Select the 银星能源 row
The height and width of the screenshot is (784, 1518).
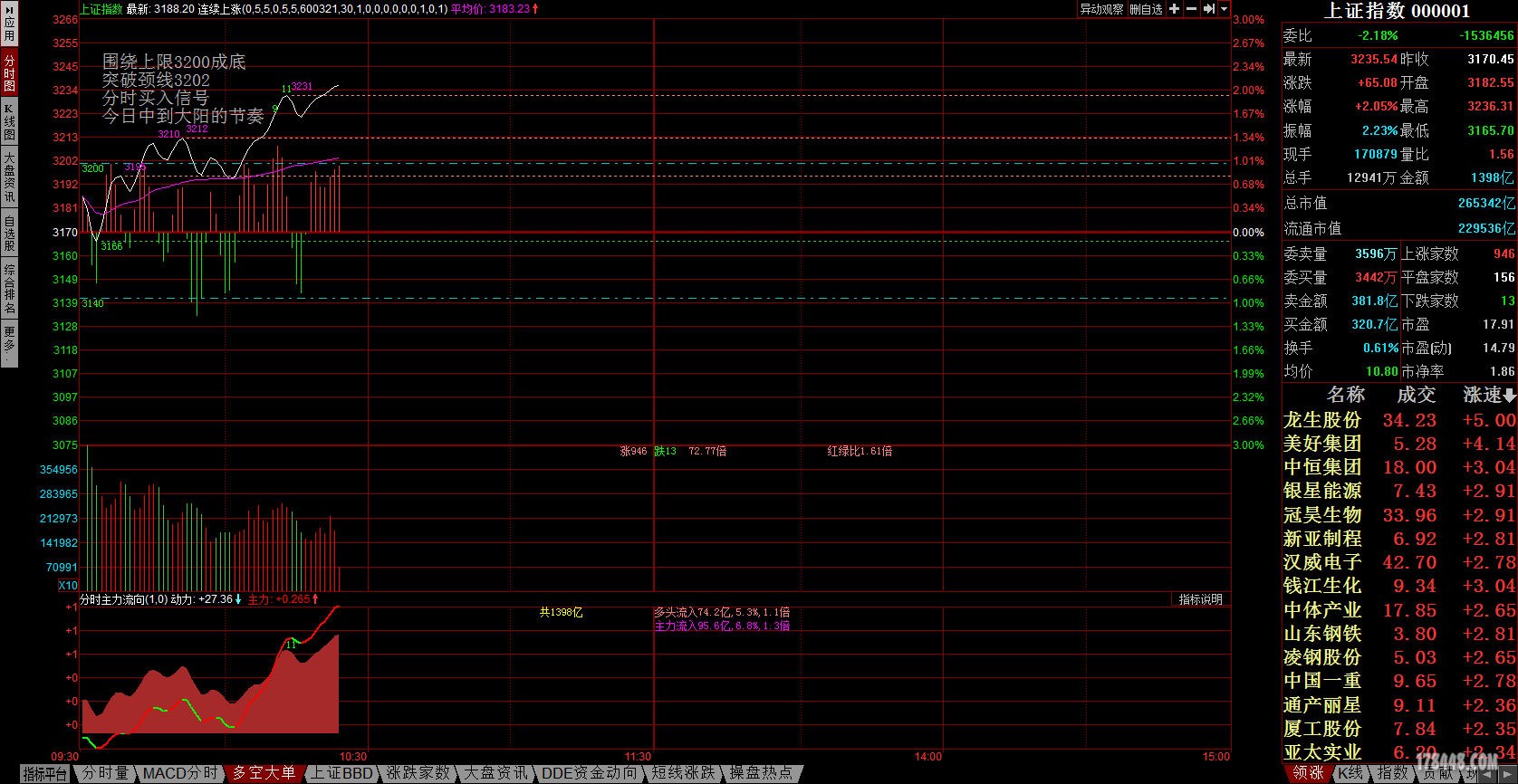[1399, 491]
